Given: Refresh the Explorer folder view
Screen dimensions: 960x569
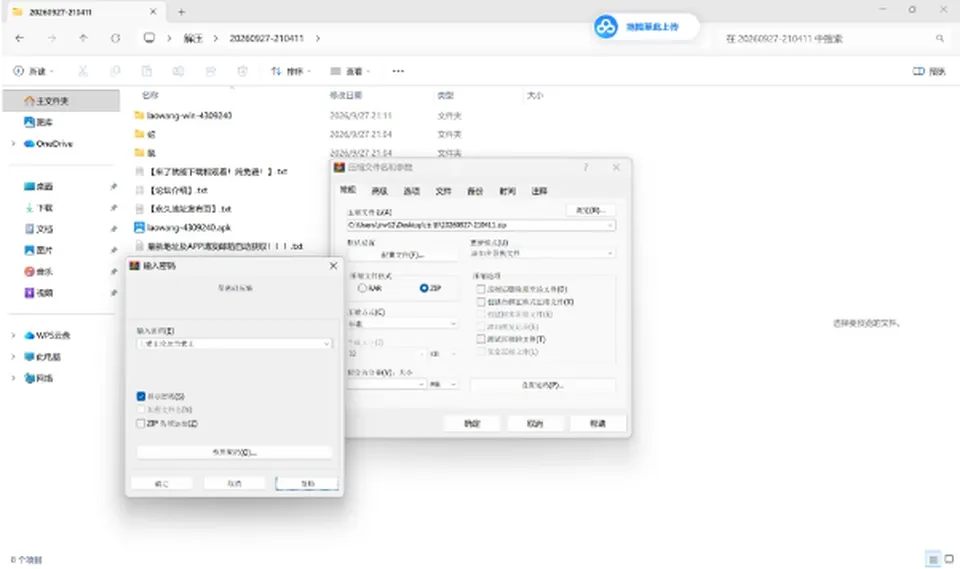Looking at the screenshot, I should point(115,38).
